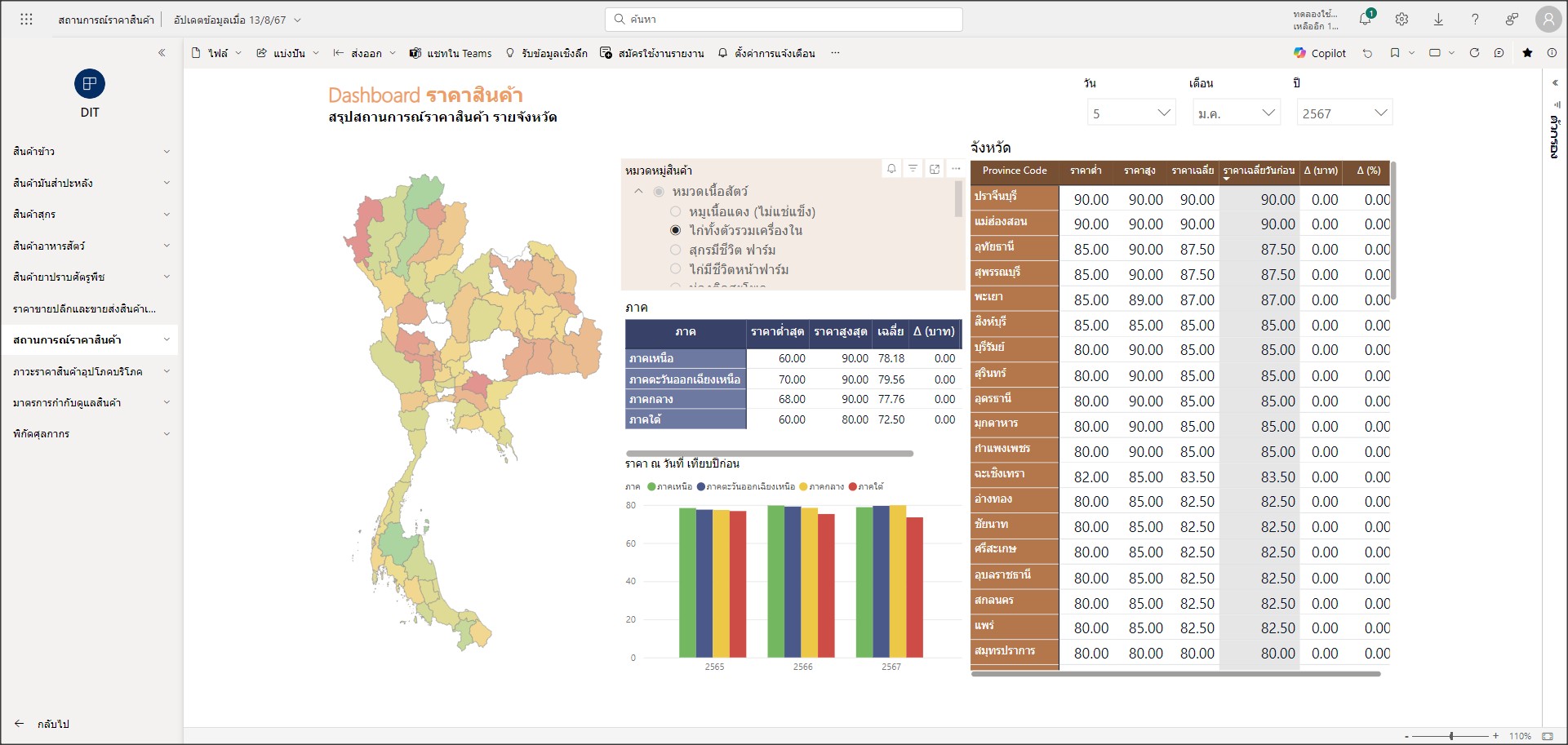The width and height of the screenshot is (1568, 745).
Task: Open the แบ่งปัน menu
Action: pos(287,53)
